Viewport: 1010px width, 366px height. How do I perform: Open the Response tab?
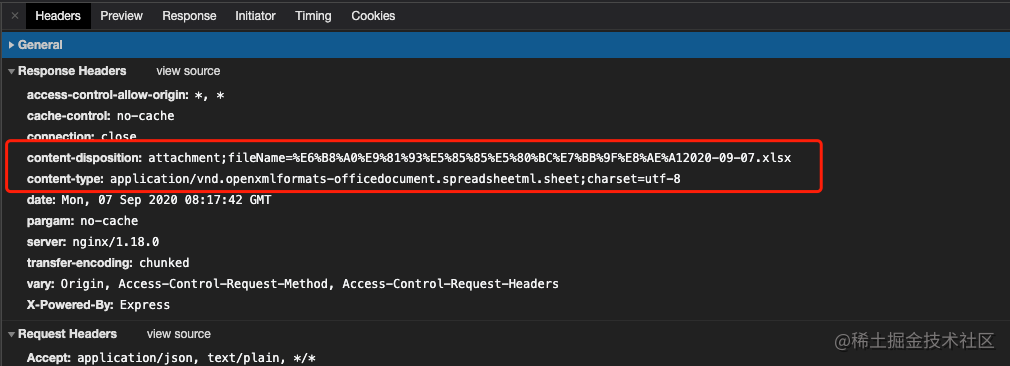coord(189,15)
